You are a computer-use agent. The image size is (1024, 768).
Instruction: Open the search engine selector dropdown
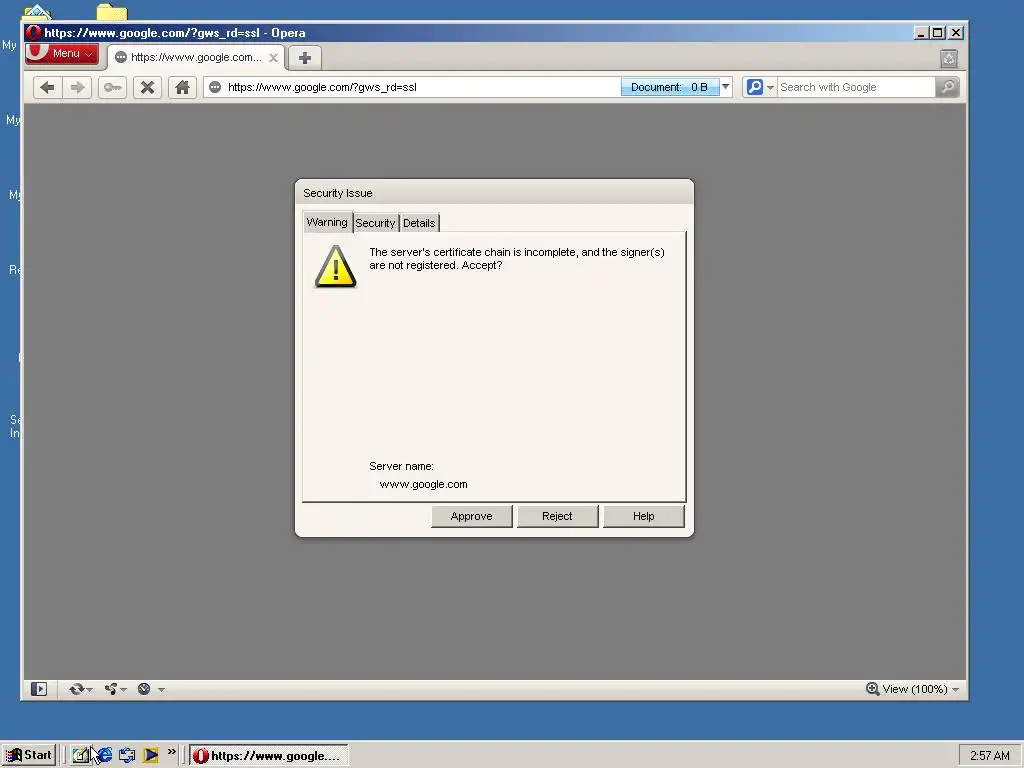coord(760,88)
